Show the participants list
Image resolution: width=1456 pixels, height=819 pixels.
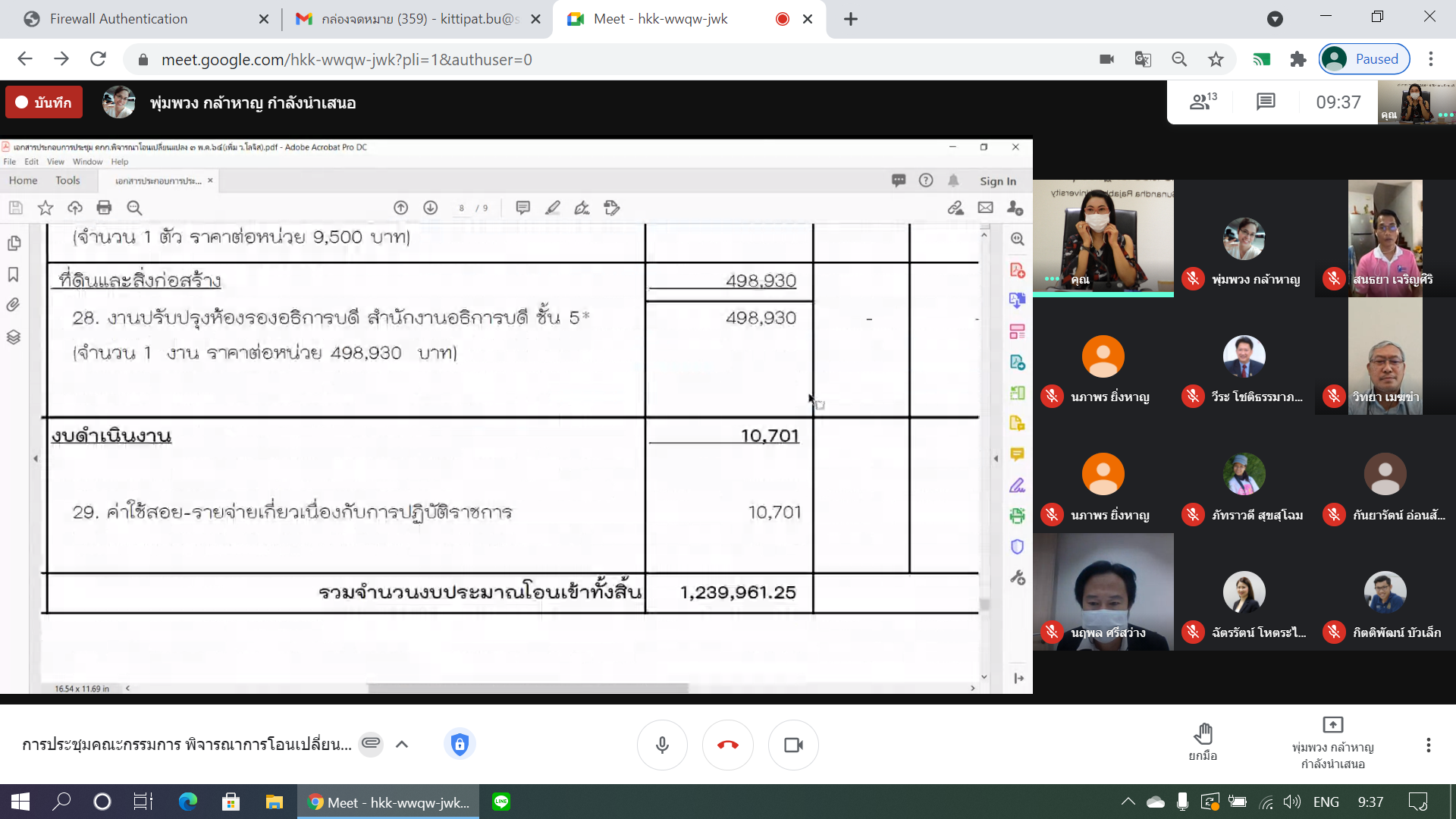(x=1203, y=102)
